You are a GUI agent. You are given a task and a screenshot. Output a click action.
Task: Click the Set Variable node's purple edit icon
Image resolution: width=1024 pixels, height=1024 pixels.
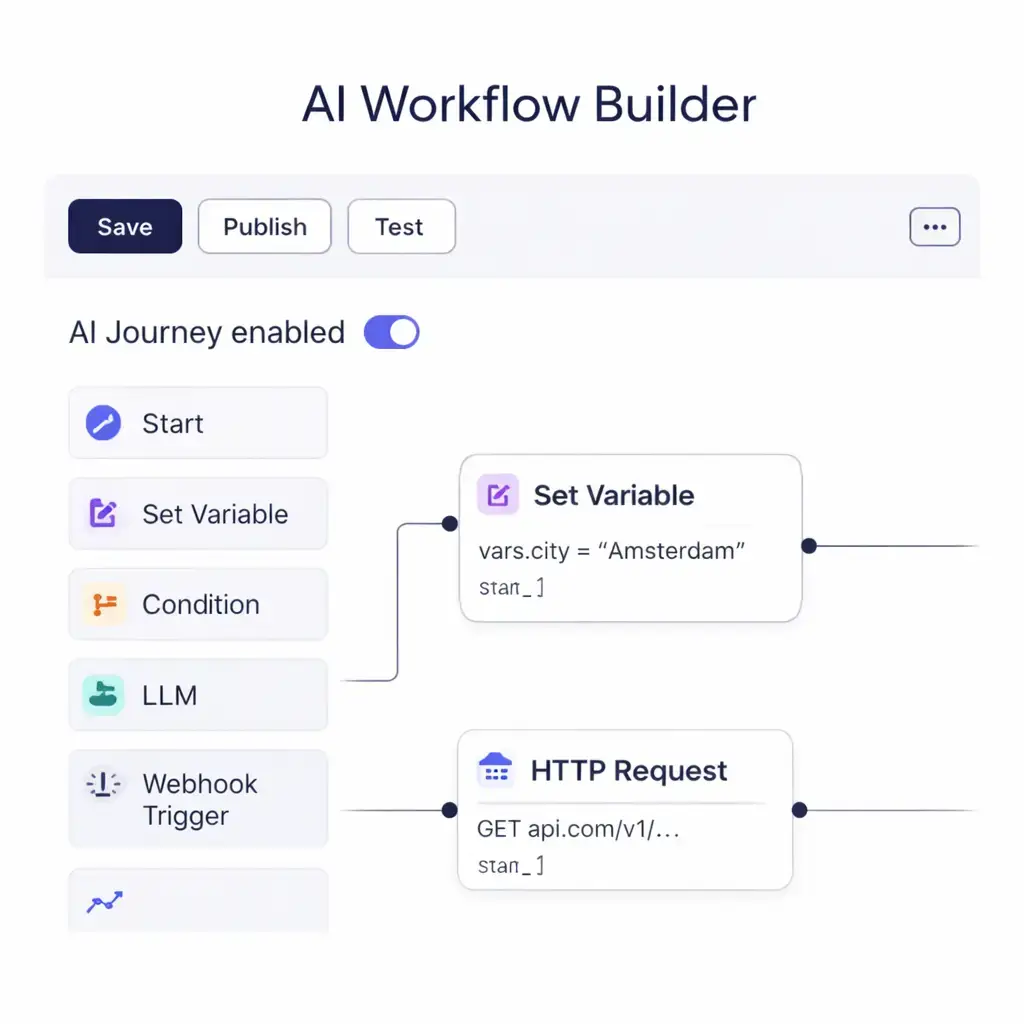tap(498, 495)
